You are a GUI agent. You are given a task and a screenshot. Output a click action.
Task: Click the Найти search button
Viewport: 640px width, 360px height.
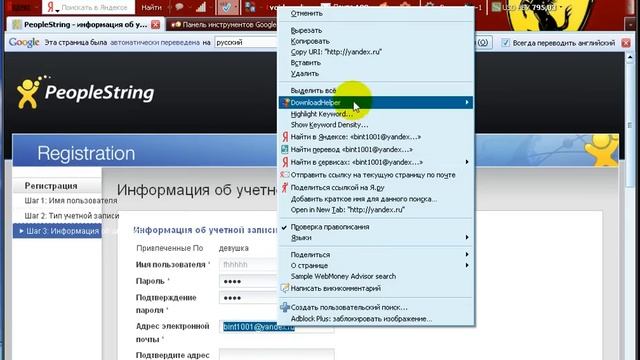pos(151,7)
